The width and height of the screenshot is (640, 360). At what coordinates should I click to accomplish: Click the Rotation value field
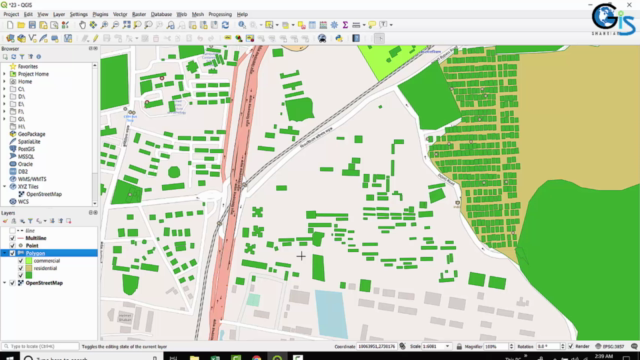[x=548, y=347]
